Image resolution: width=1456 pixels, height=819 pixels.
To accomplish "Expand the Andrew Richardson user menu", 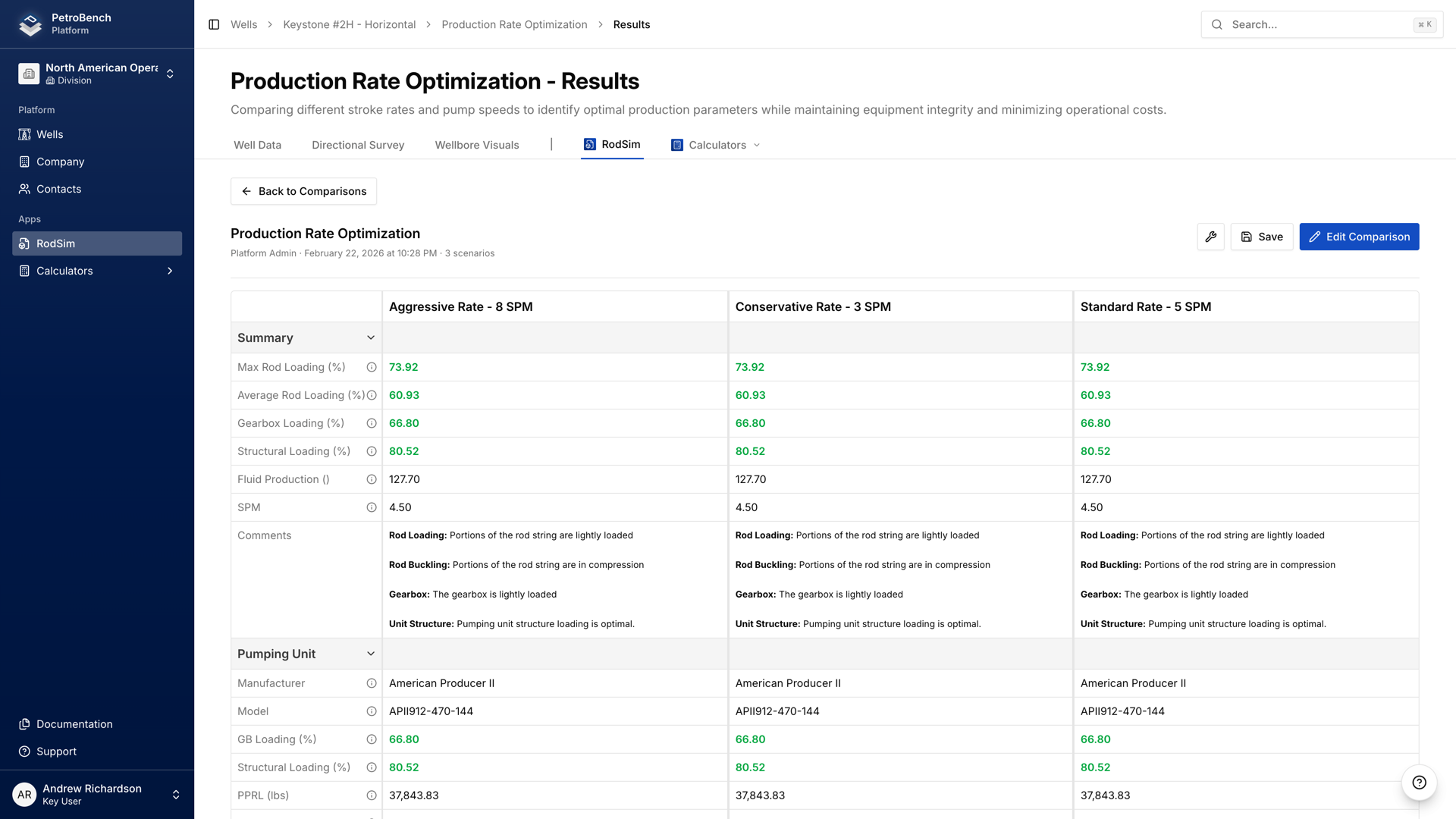I will tap(176, 794).
